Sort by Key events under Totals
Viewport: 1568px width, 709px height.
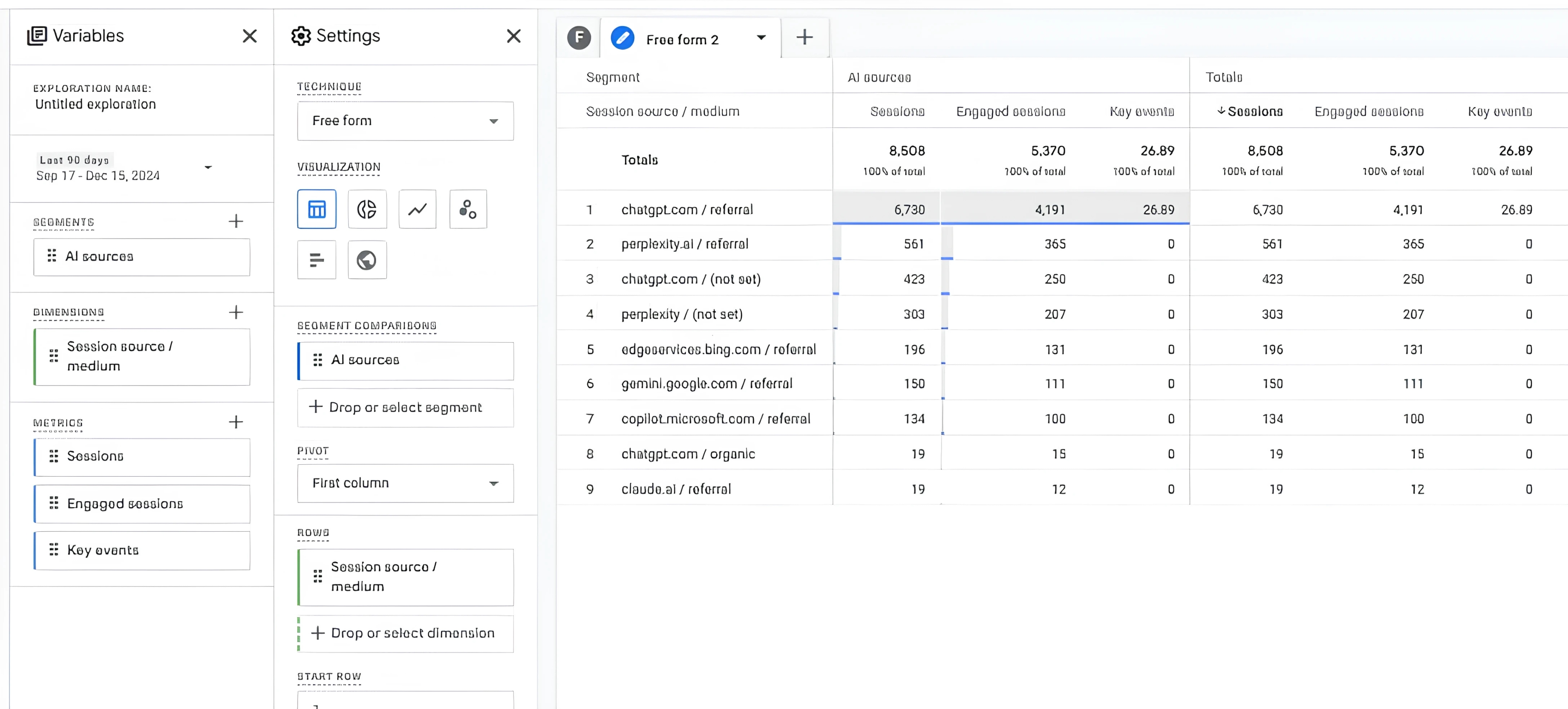click(1500, 111)
